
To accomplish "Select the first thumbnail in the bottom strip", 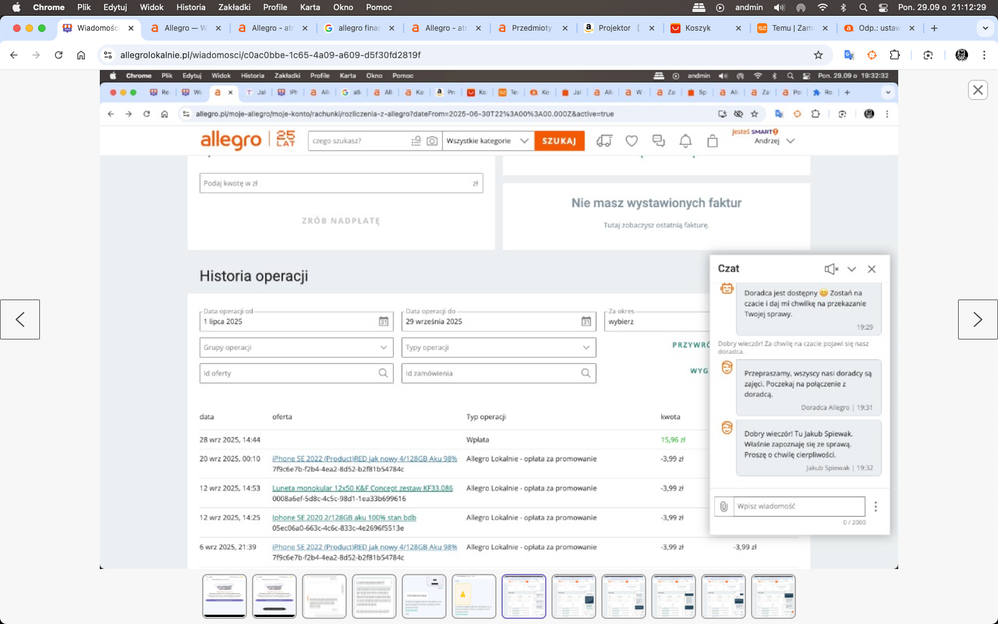I will point(225,596).
